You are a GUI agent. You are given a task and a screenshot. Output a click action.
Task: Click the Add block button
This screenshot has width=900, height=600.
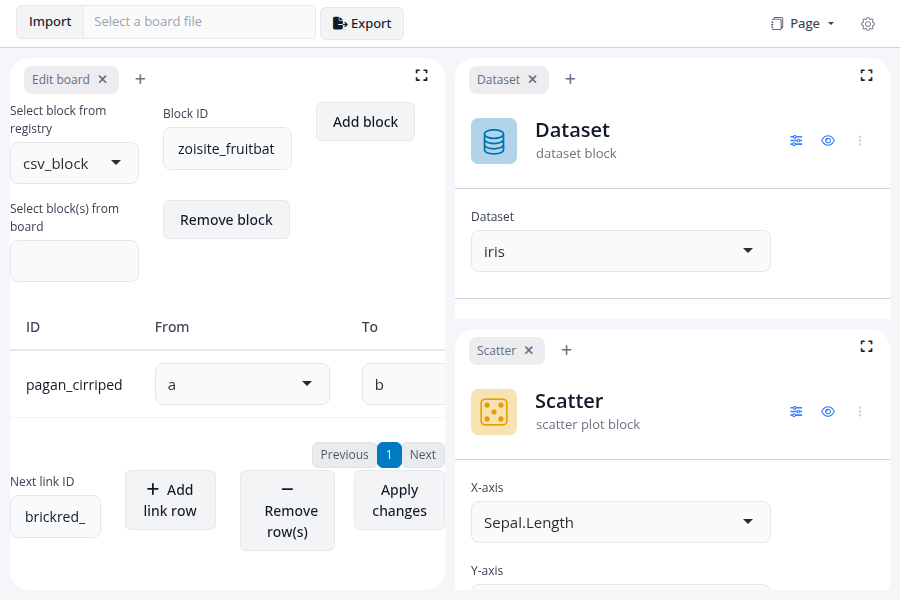coord(365,122)
